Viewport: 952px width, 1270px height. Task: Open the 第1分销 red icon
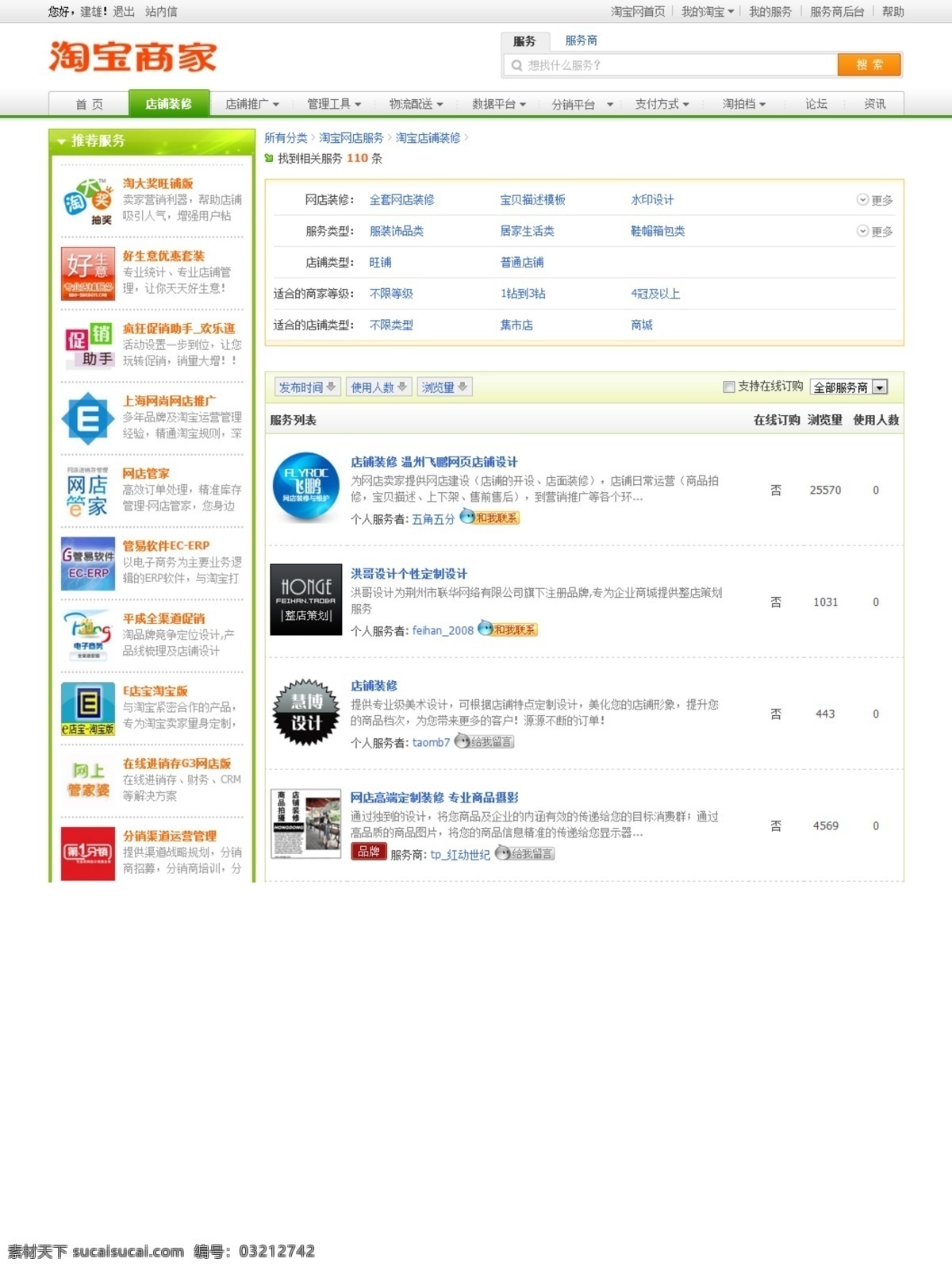88,853
